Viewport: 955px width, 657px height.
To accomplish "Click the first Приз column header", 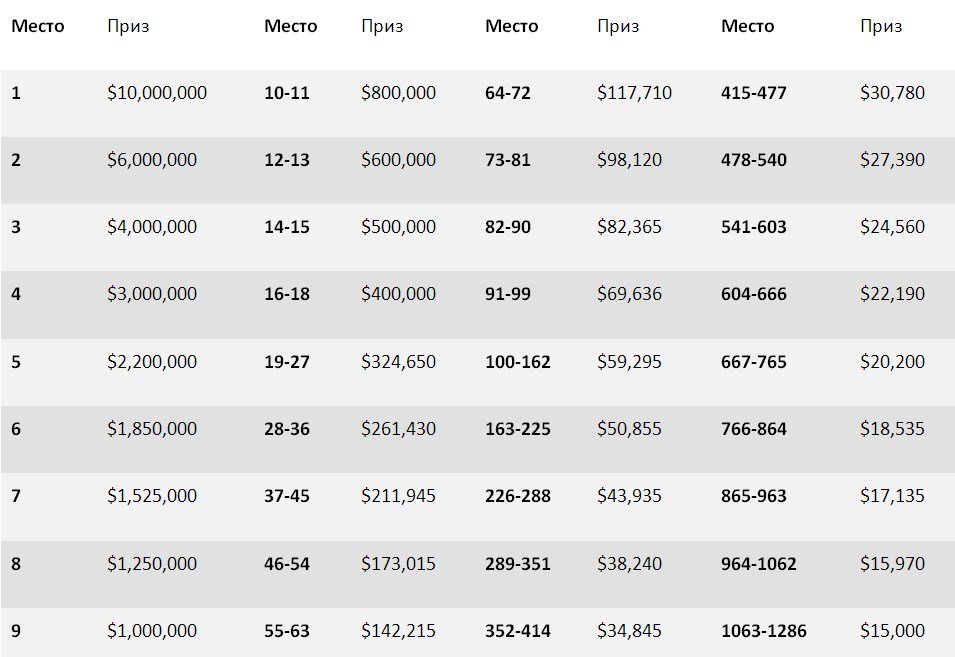I will 128,27.
